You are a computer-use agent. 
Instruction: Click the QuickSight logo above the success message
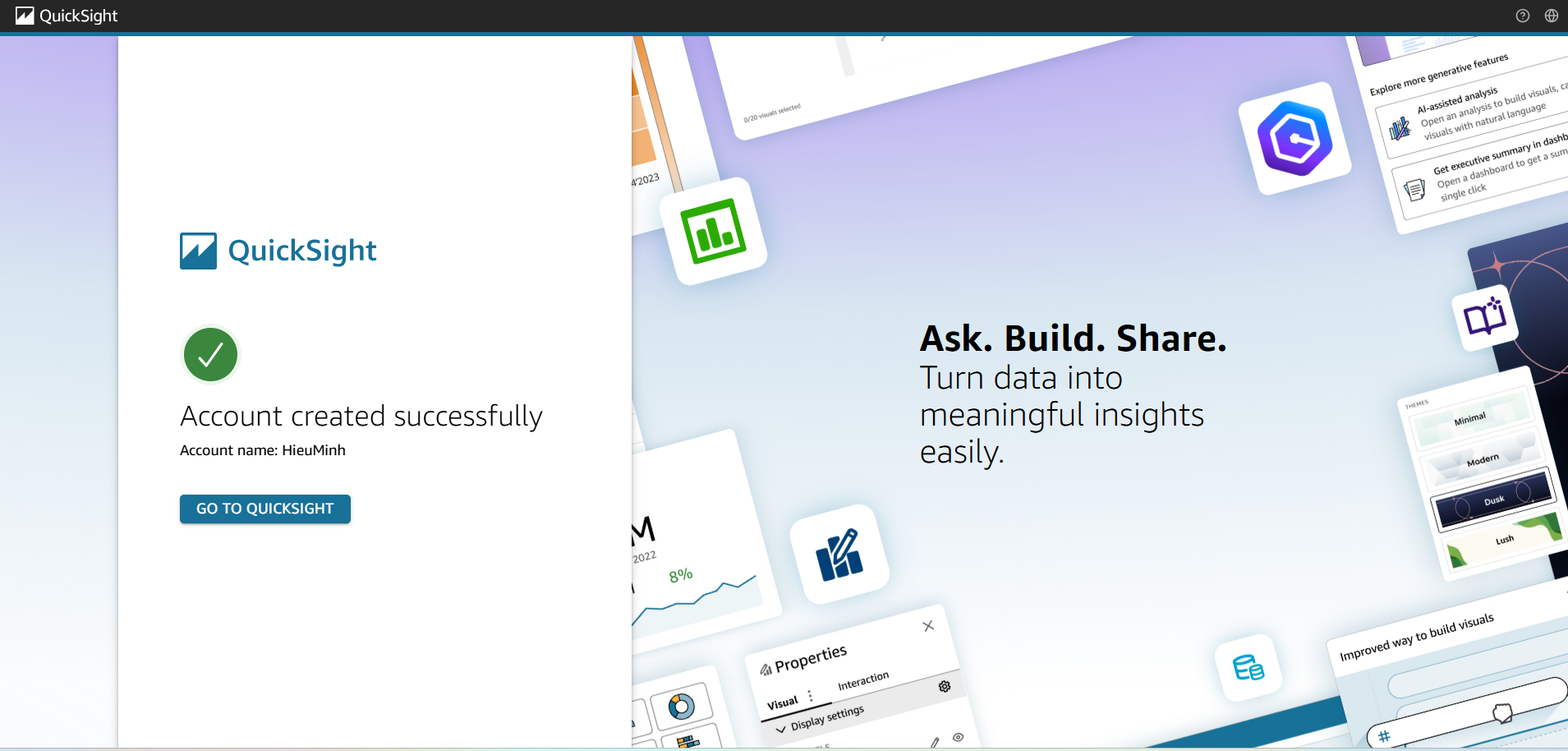point(278,251)
